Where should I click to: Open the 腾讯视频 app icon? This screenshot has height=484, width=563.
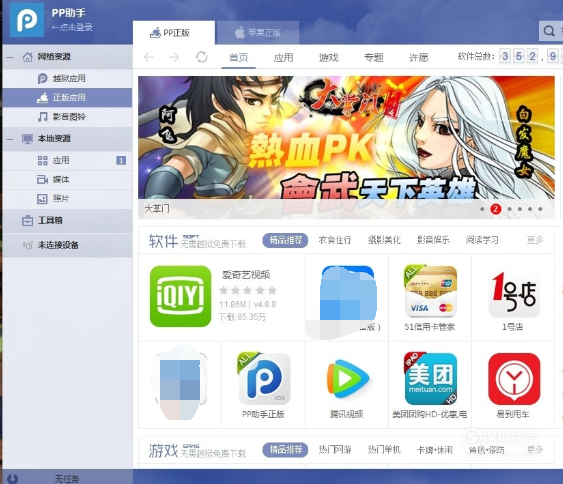pos(347,378)
